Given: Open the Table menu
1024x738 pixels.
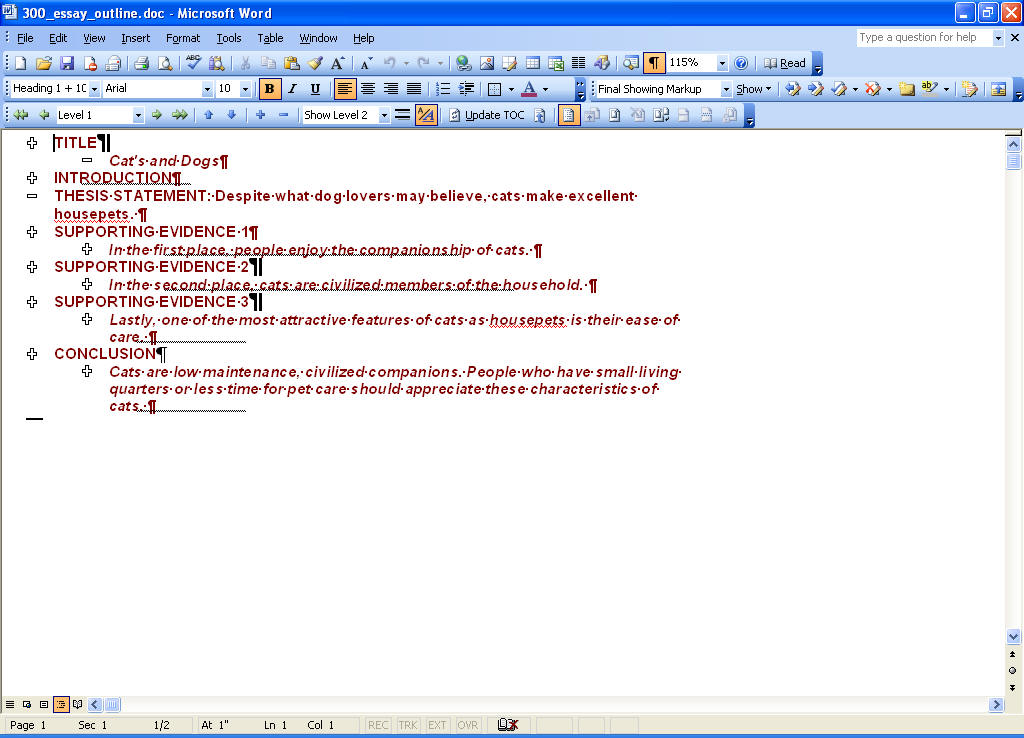Looking at the screenshot, I should 270,38.
